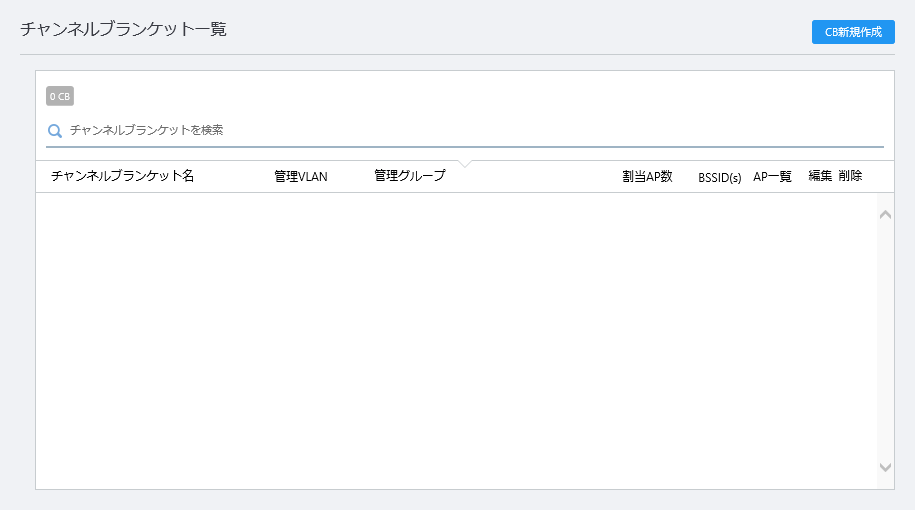915x510 pixels.
Task: Sort by 管理VLAN column header
Action: pyautogui.click(x=301, y=176)
